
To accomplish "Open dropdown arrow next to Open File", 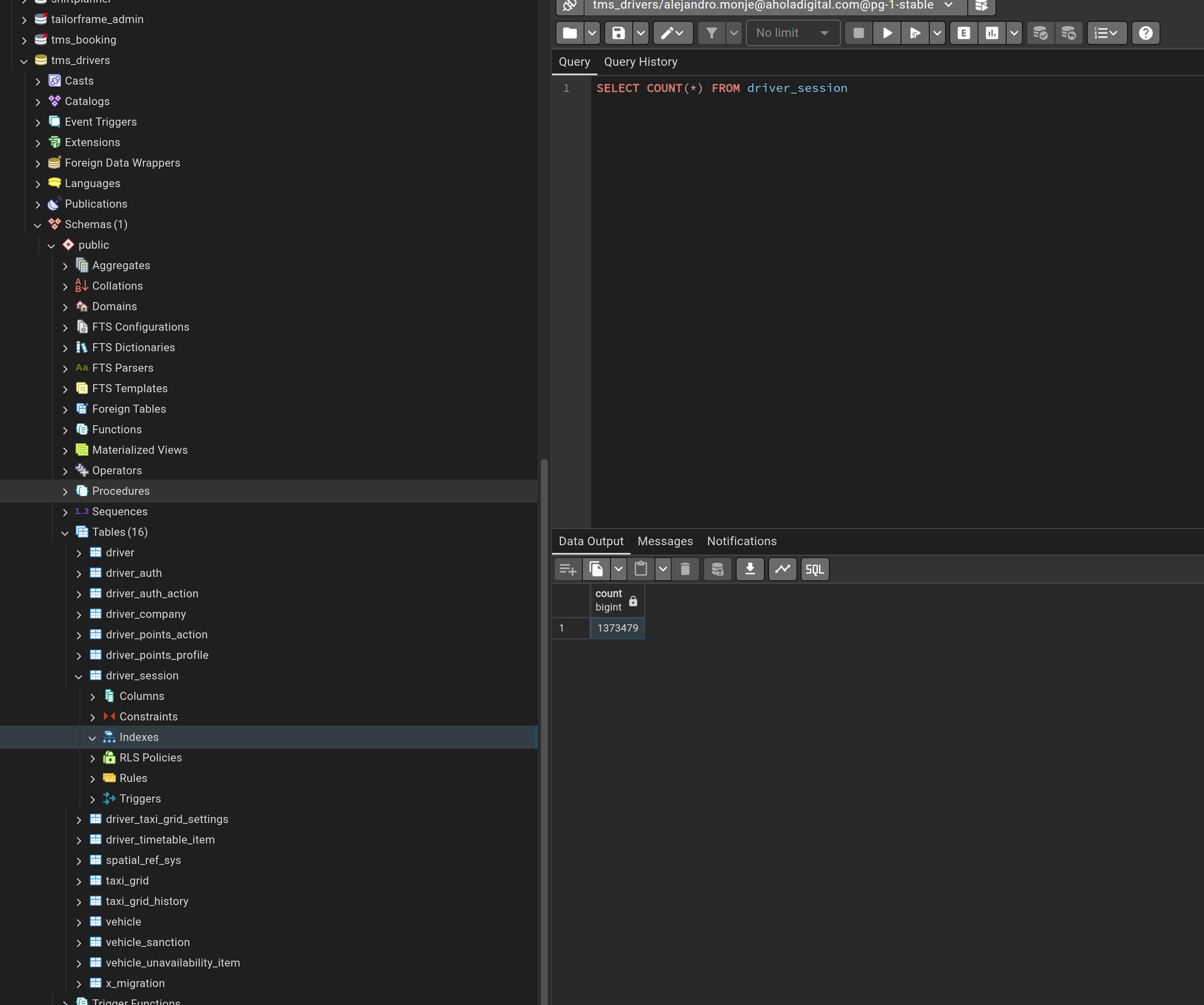I will click(592, 33).
